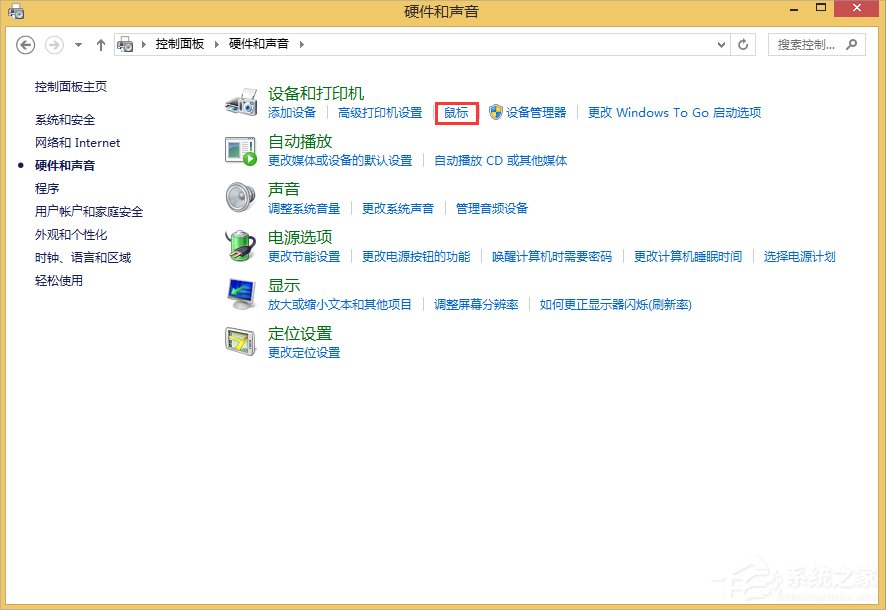886x610 pixels.
Task: Expand recent locations next to forward arrow
Action: [x=77, y=44]
